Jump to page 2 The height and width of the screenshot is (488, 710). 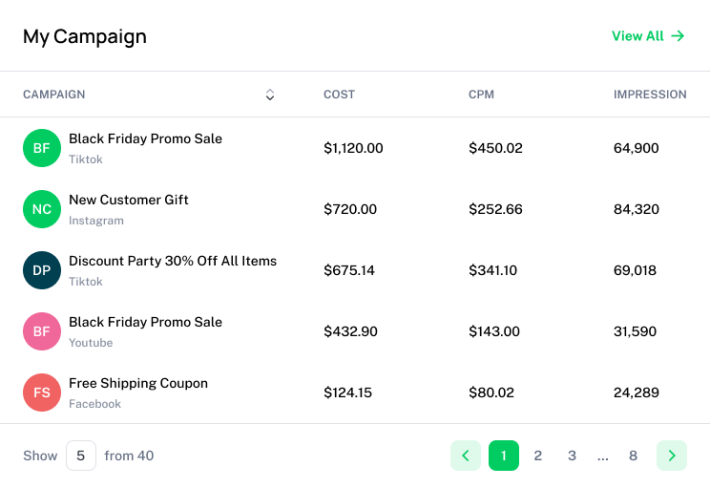pos(538,456)
